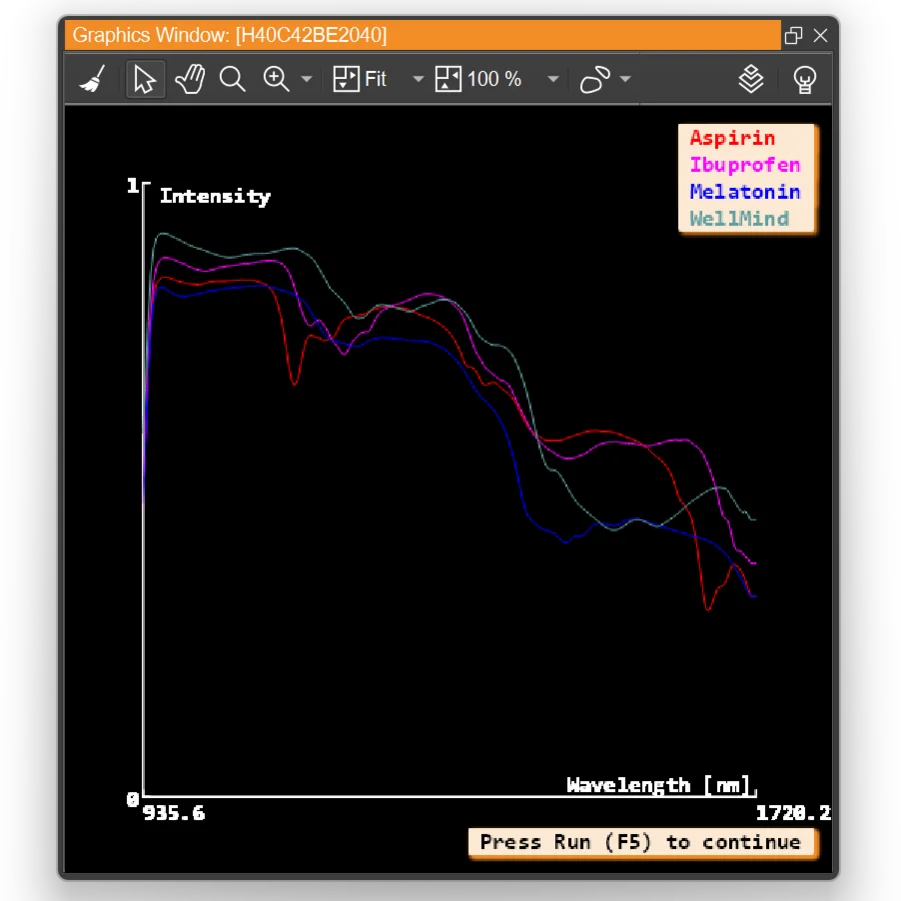The height and width of the screenshot is (901, 901).
Task: Set image size to 100 %
Action: click(x=478, y=79)
